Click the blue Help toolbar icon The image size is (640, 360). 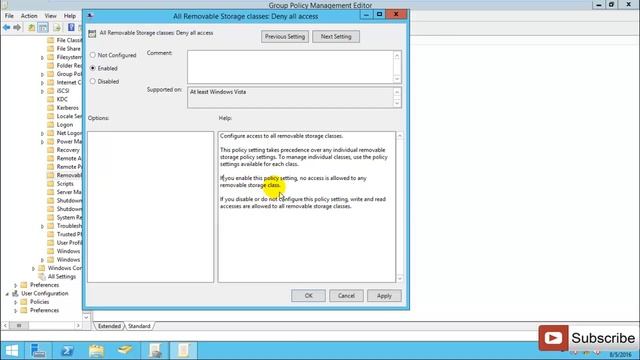pyautogui.click(x=71, y=27)
